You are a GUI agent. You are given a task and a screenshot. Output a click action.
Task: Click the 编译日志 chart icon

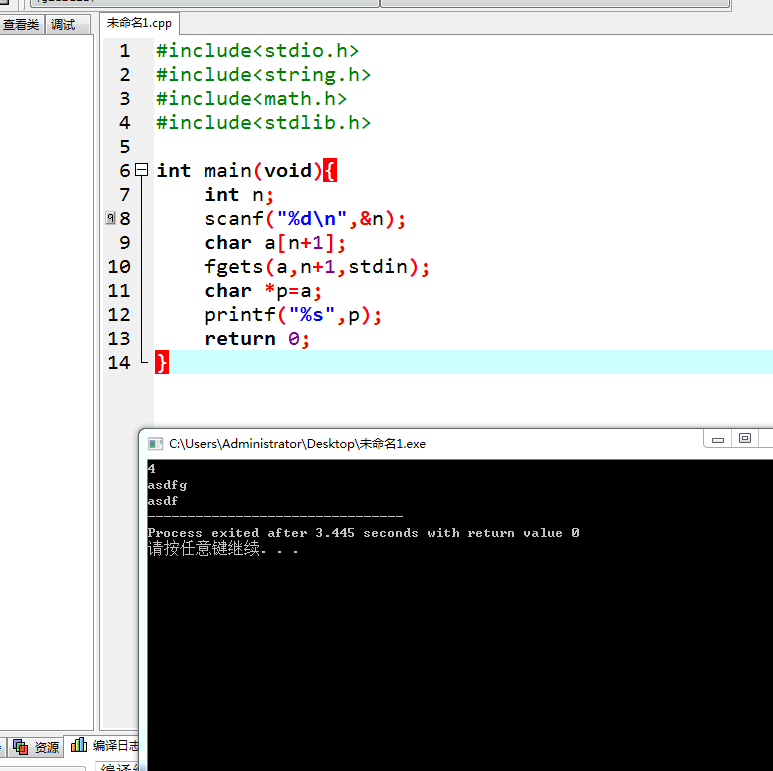tap(79, 744)
